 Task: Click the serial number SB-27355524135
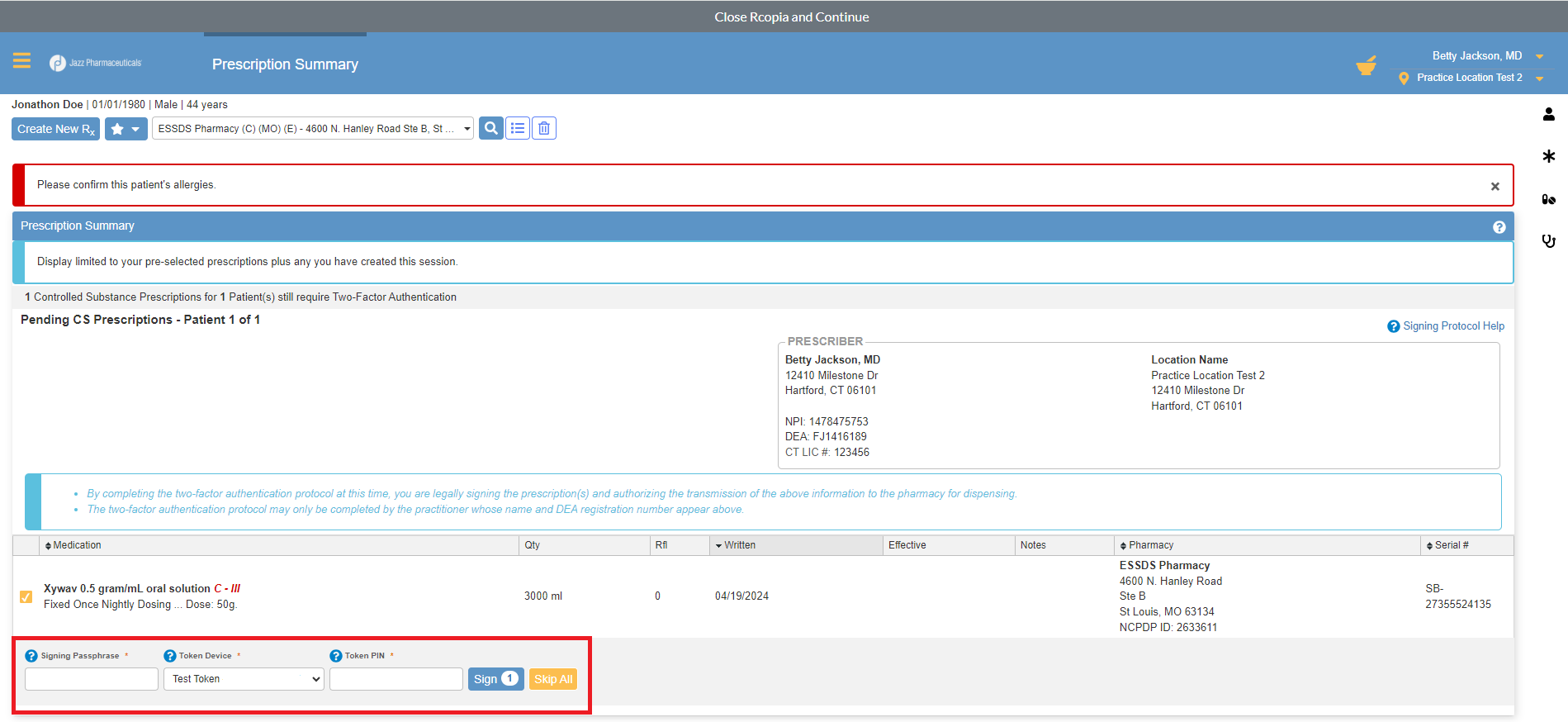1458,596
